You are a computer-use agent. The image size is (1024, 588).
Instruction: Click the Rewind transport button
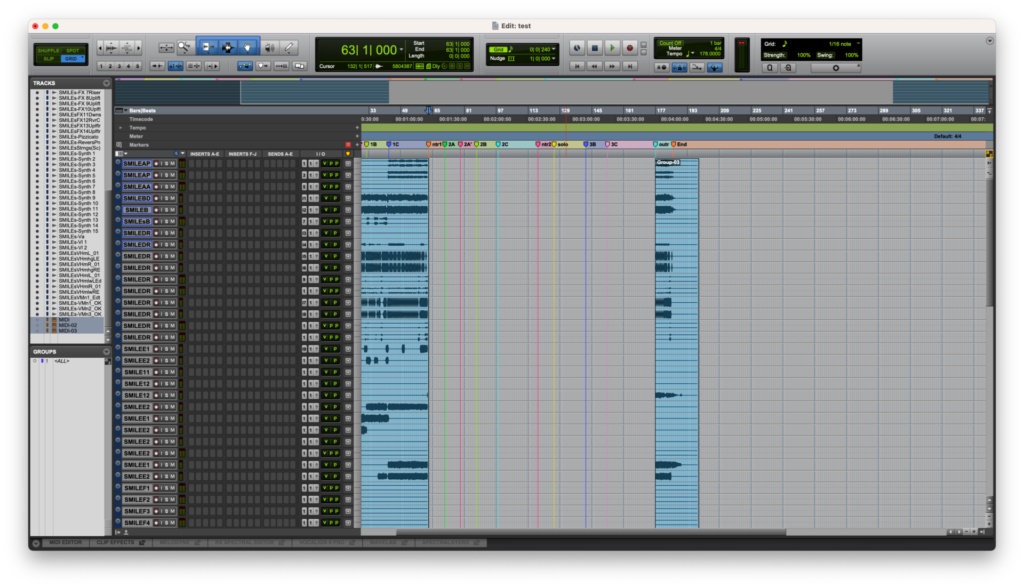click(594, 66)
